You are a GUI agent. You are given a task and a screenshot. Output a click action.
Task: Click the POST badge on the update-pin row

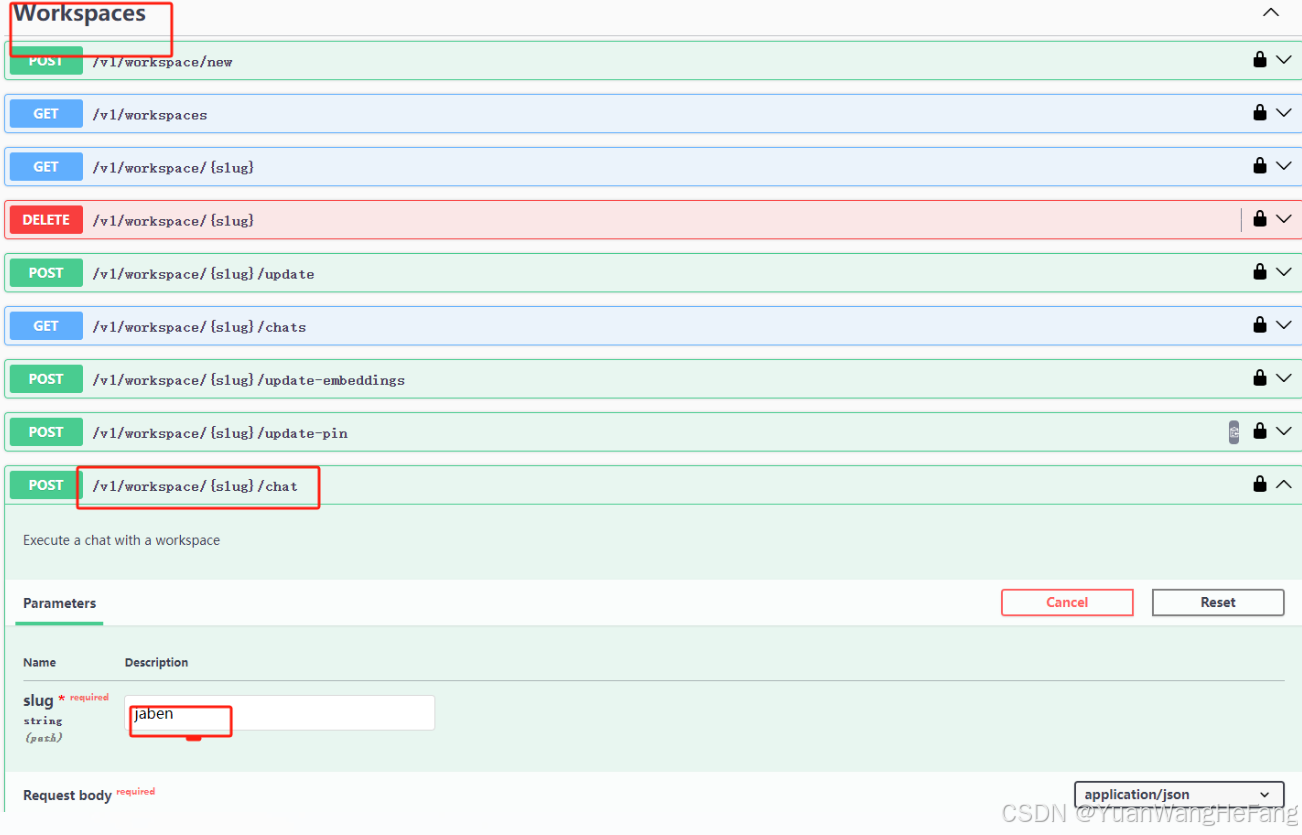pos(46,431)
